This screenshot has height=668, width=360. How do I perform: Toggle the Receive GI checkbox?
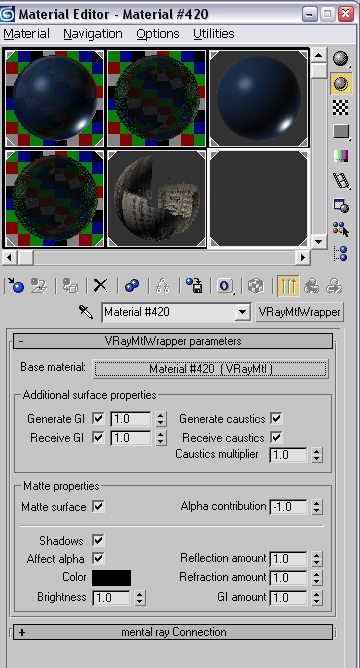(x=98, y=438)
